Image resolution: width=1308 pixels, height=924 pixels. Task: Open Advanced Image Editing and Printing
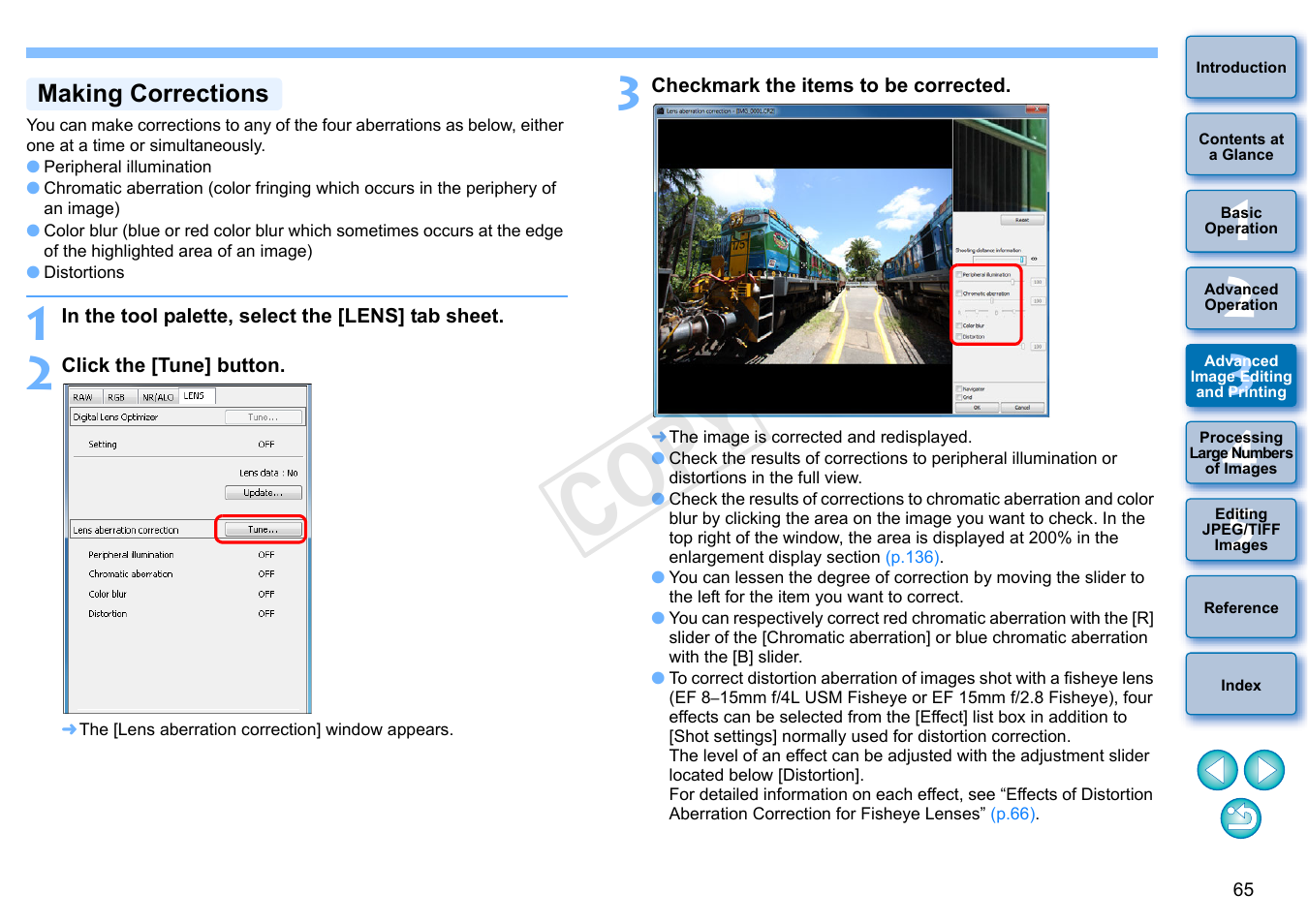point(1241,376)
